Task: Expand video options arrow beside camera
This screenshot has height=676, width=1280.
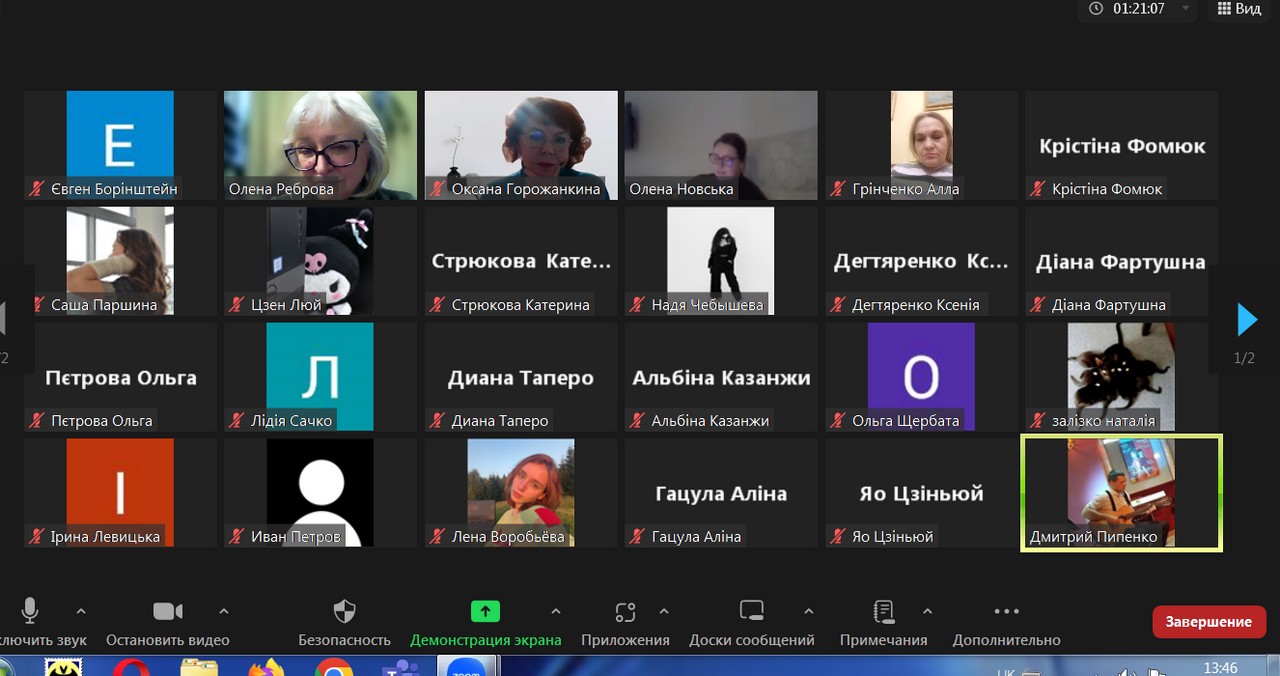Action: click(x=224, y=611)
